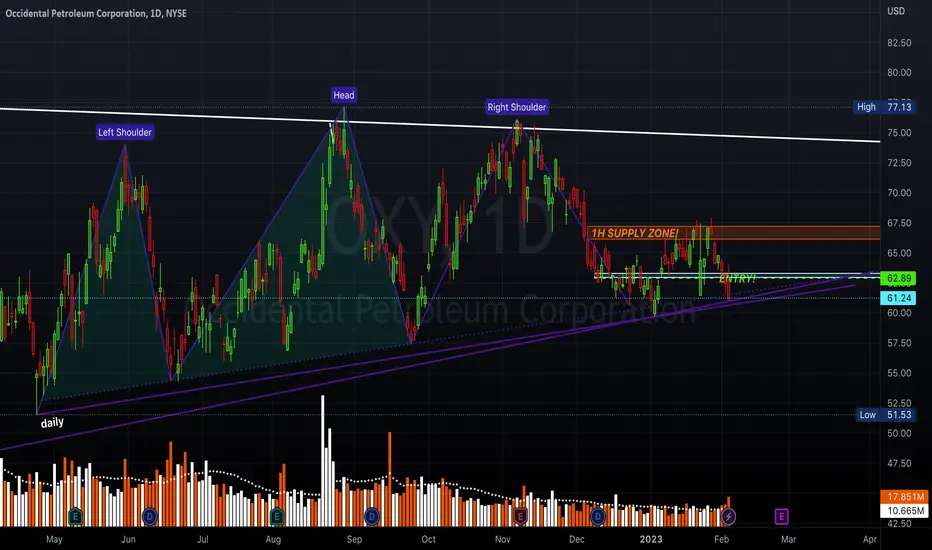Open the green earnings E marker in August

coord(276,516)
